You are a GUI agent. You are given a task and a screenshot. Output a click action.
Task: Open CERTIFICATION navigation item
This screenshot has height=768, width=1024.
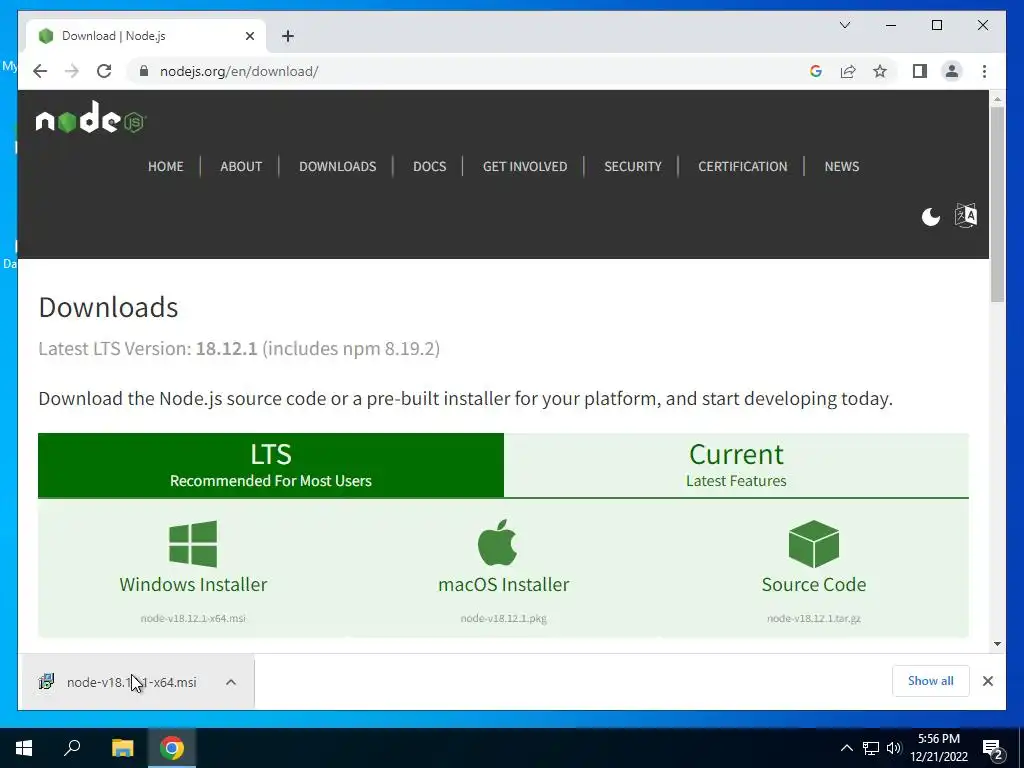[x=743, y=167]
